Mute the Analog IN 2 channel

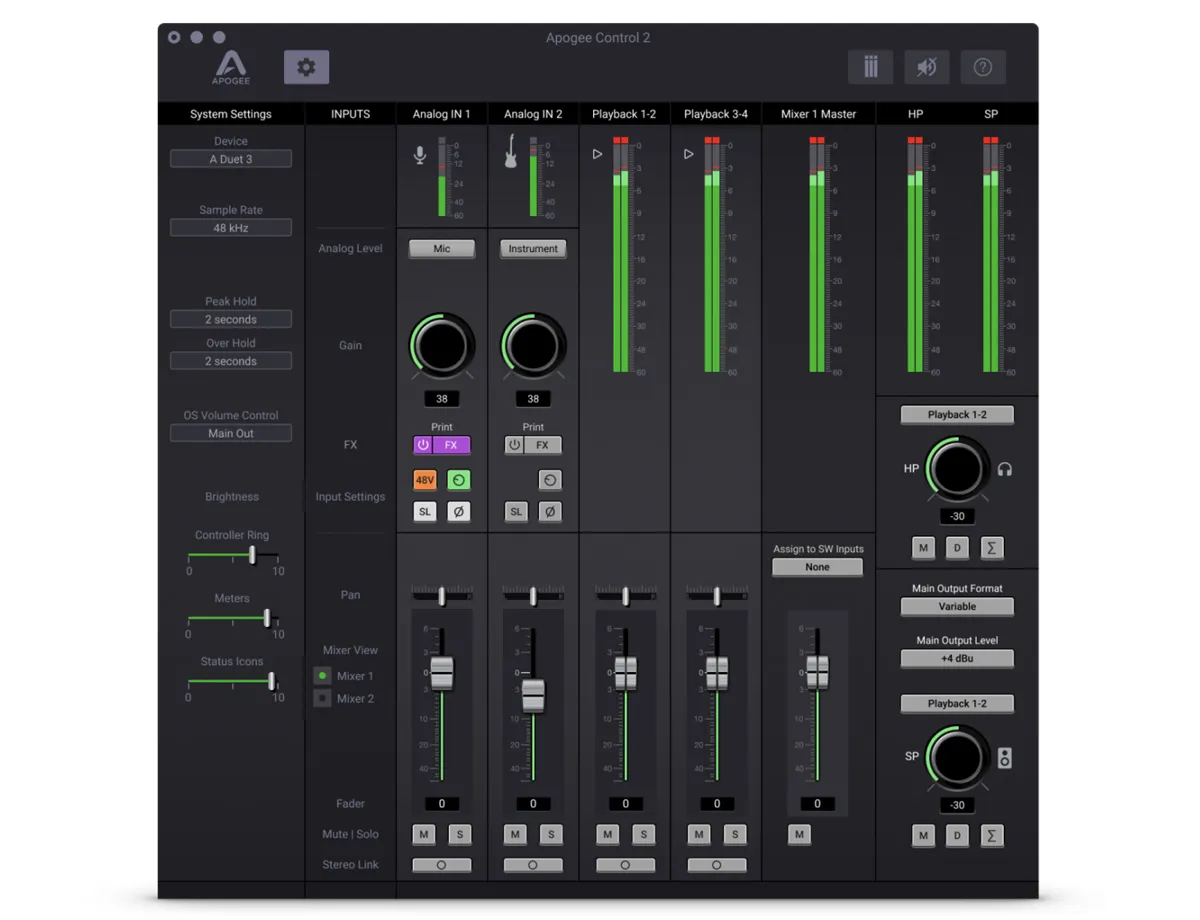(x=515, y=834)
